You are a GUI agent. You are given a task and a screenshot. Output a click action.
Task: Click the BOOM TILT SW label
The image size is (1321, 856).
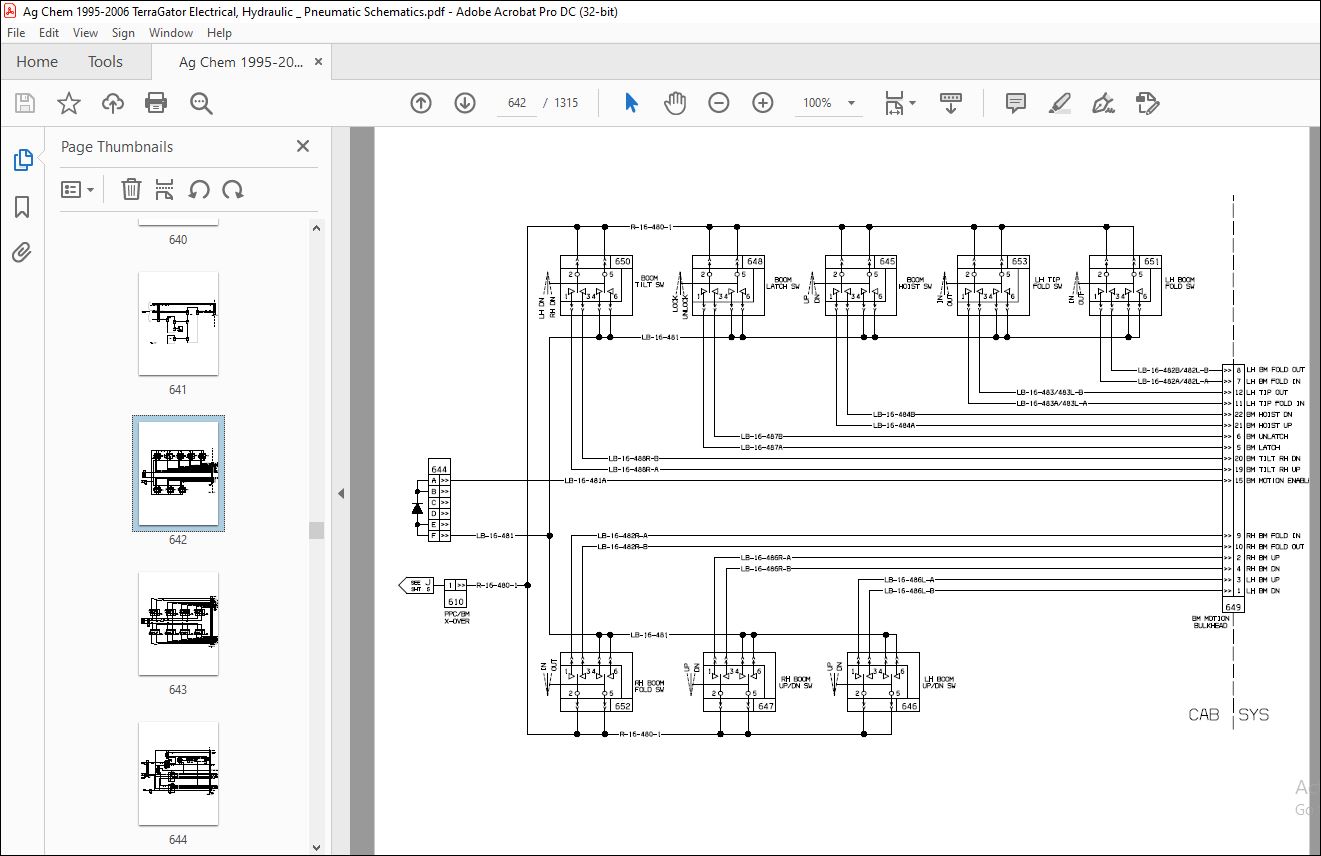650,283
